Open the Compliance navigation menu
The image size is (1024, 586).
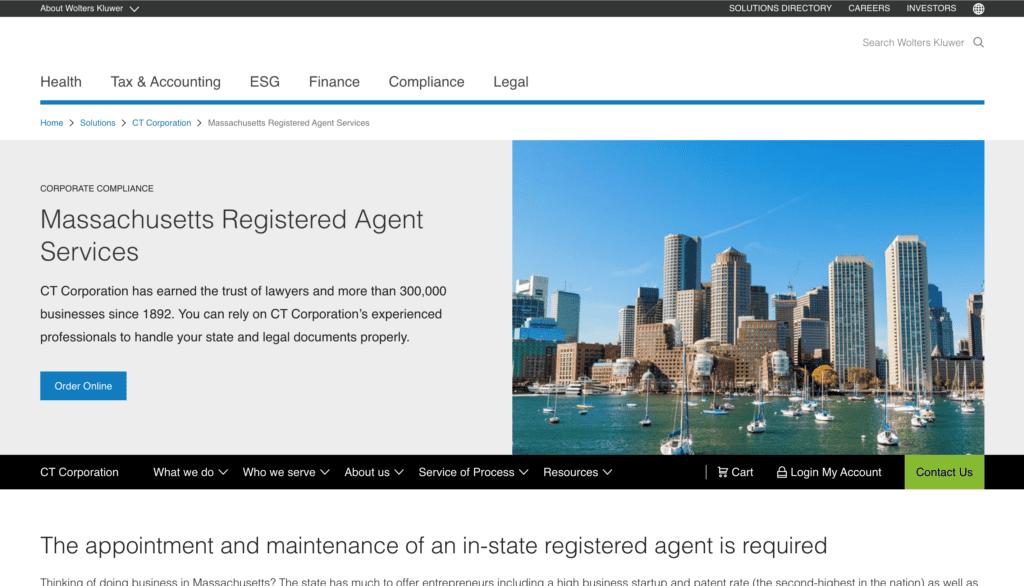coord(426,82)
